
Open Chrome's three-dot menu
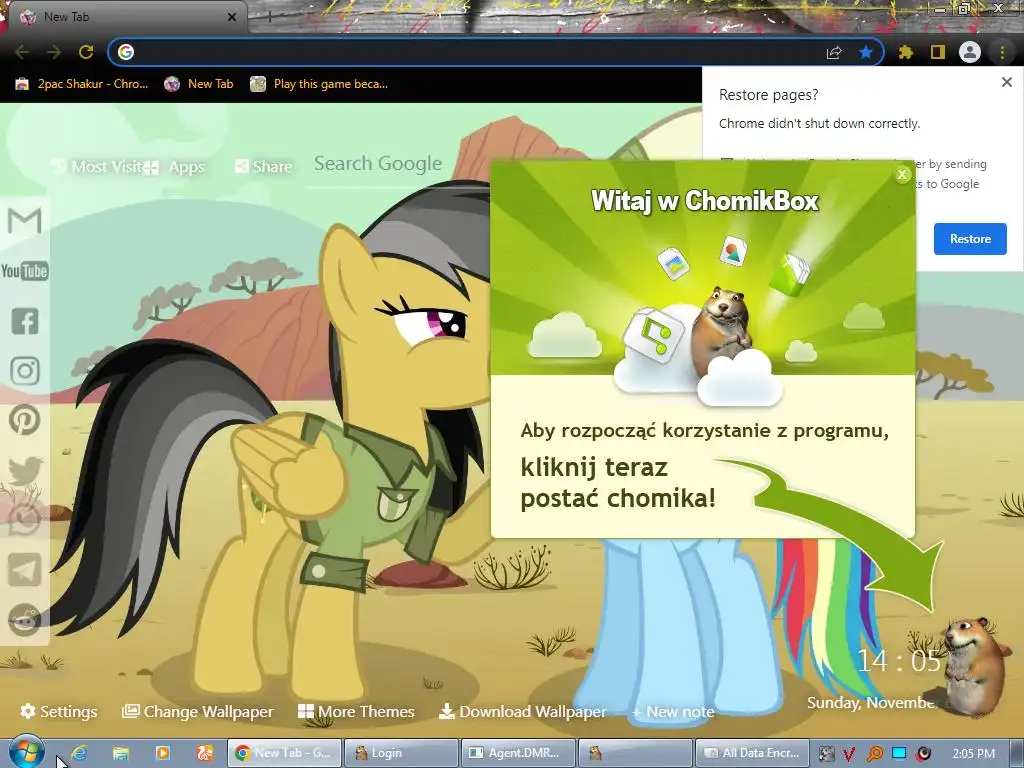[x=1002, y=52]
